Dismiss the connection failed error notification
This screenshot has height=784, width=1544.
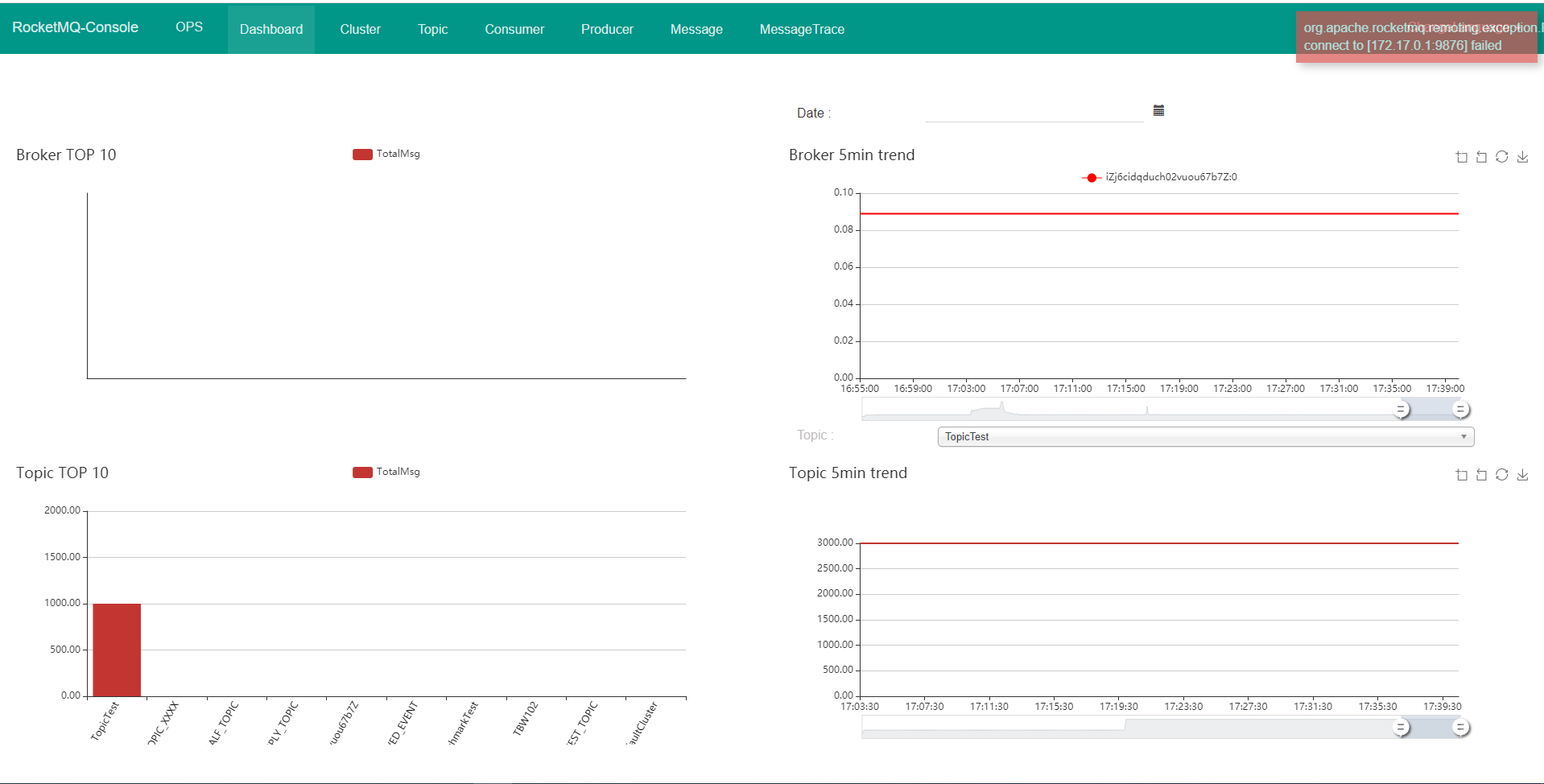1417,36
